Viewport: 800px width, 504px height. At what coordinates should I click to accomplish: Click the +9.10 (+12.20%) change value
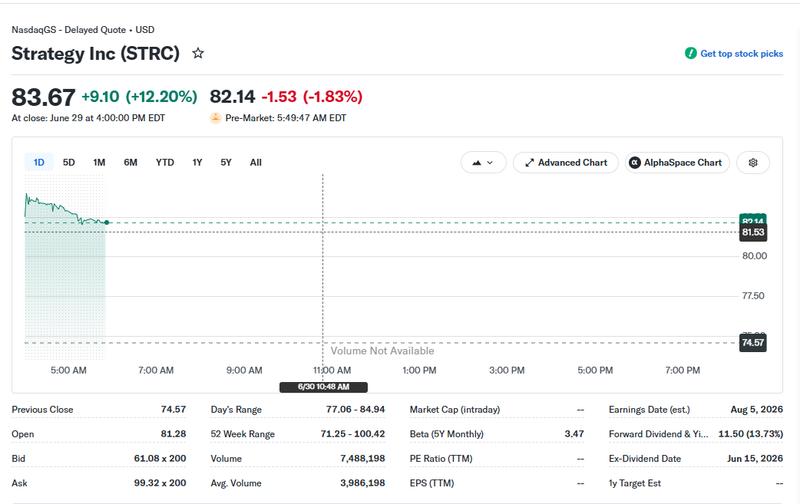139,96
